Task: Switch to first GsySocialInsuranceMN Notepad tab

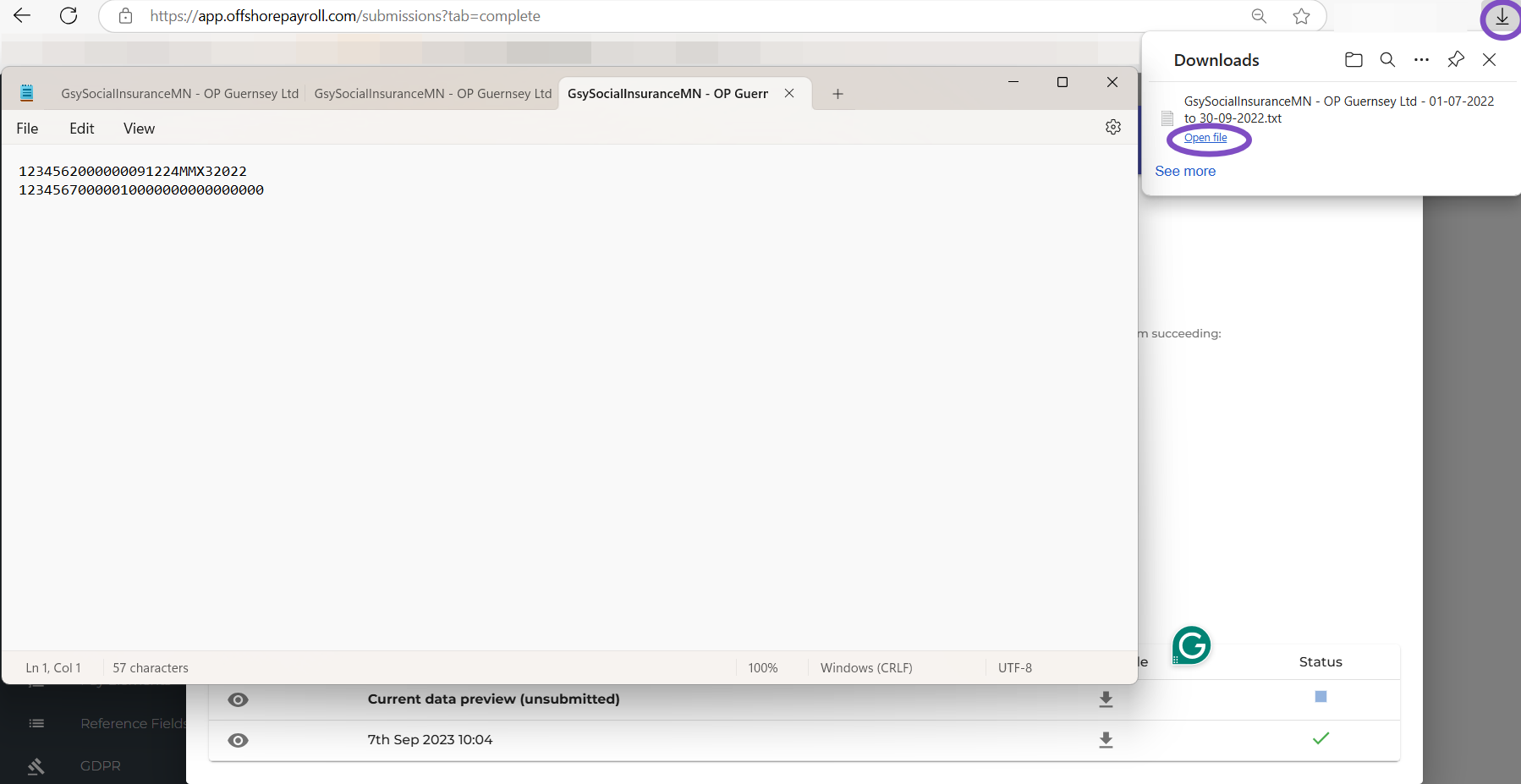Action: 179,94
